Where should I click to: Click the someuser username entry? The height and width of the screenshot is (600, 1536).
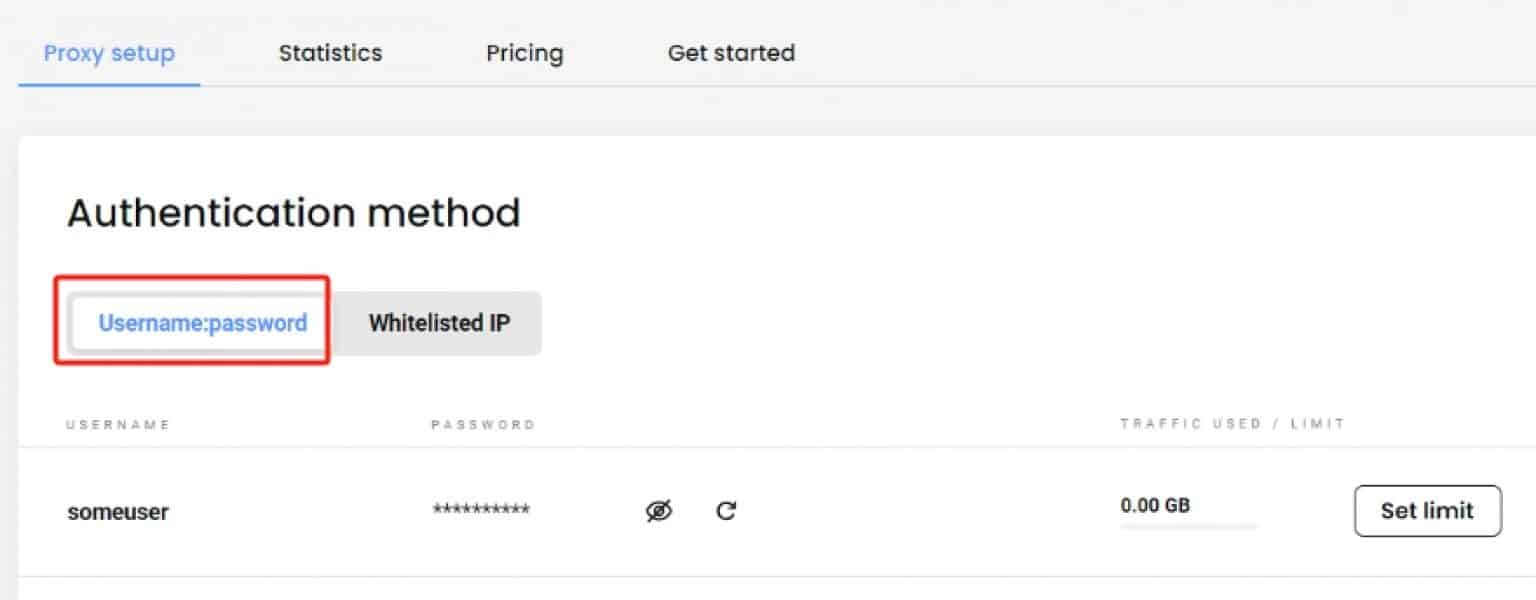(x=117, y=511)
